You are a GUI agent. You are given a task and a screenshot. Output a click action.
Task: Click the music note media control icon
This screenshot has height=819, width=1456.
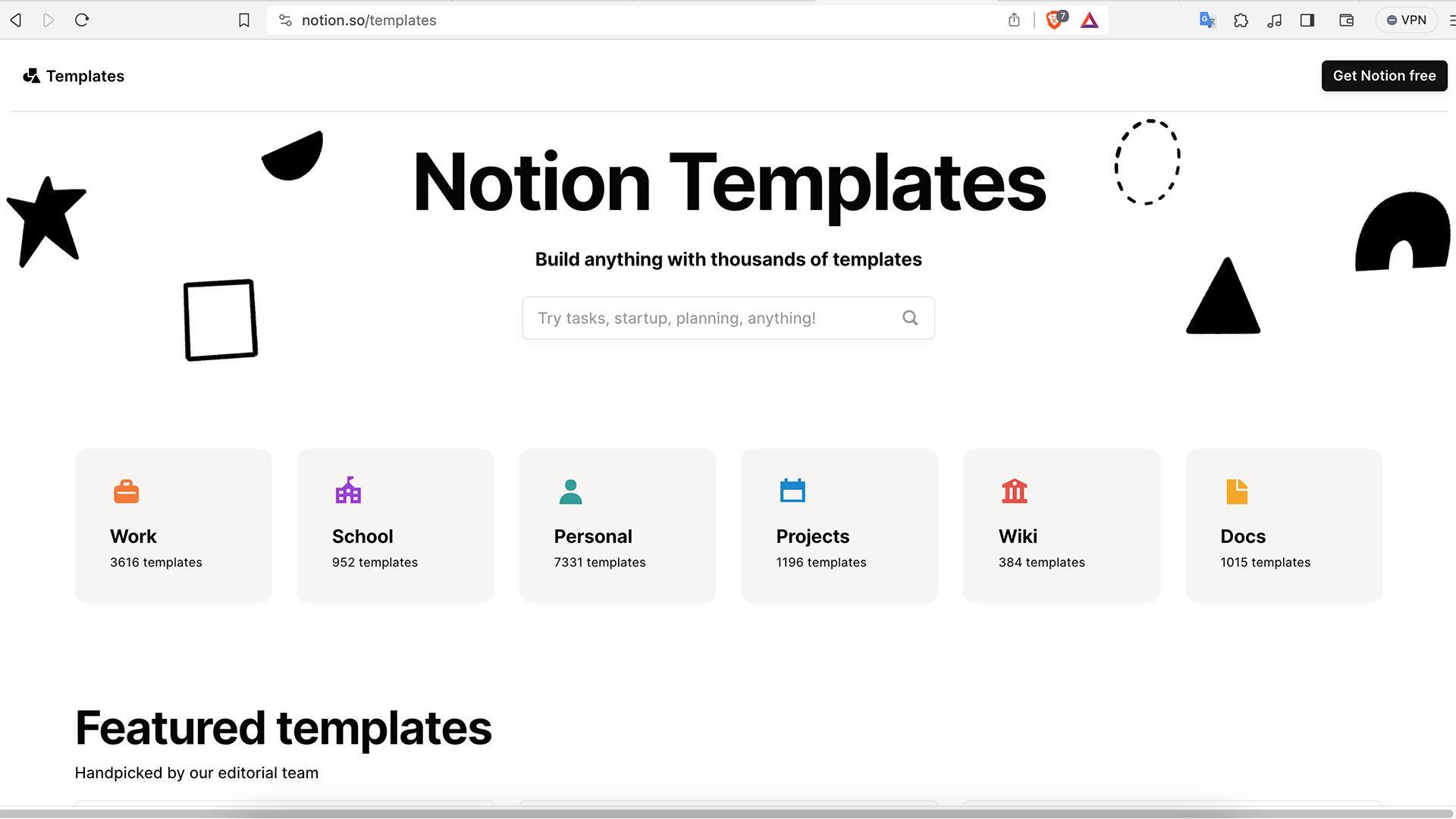click(1274, 20)
